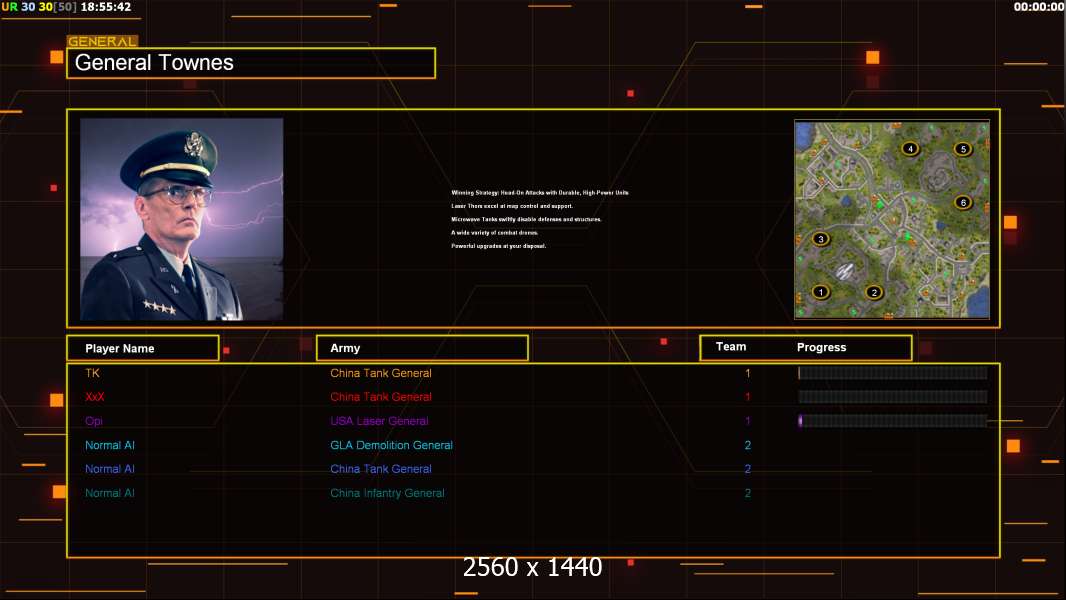Select player name Opi
Viewport: 1066px width, 600px height.
pyautogui.click(x=94, y=421)
